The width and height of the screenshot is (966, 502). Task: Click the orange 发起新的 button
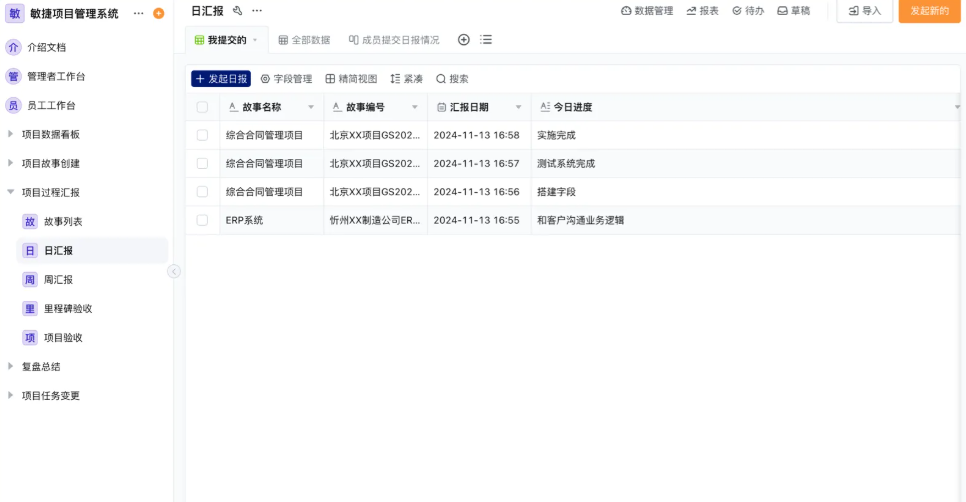(929, 11)
